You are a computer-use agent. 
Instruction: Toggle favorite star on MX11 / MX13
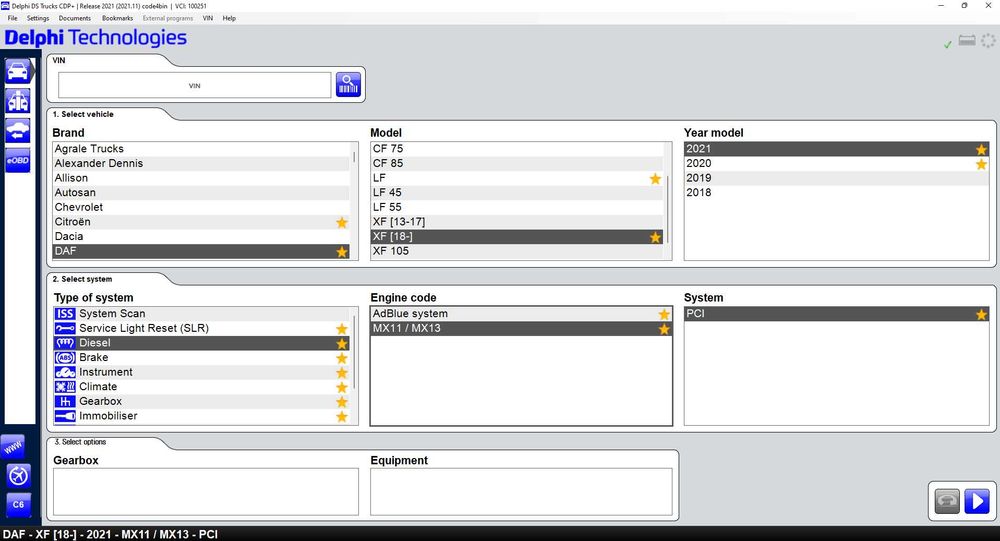point(664,329)
